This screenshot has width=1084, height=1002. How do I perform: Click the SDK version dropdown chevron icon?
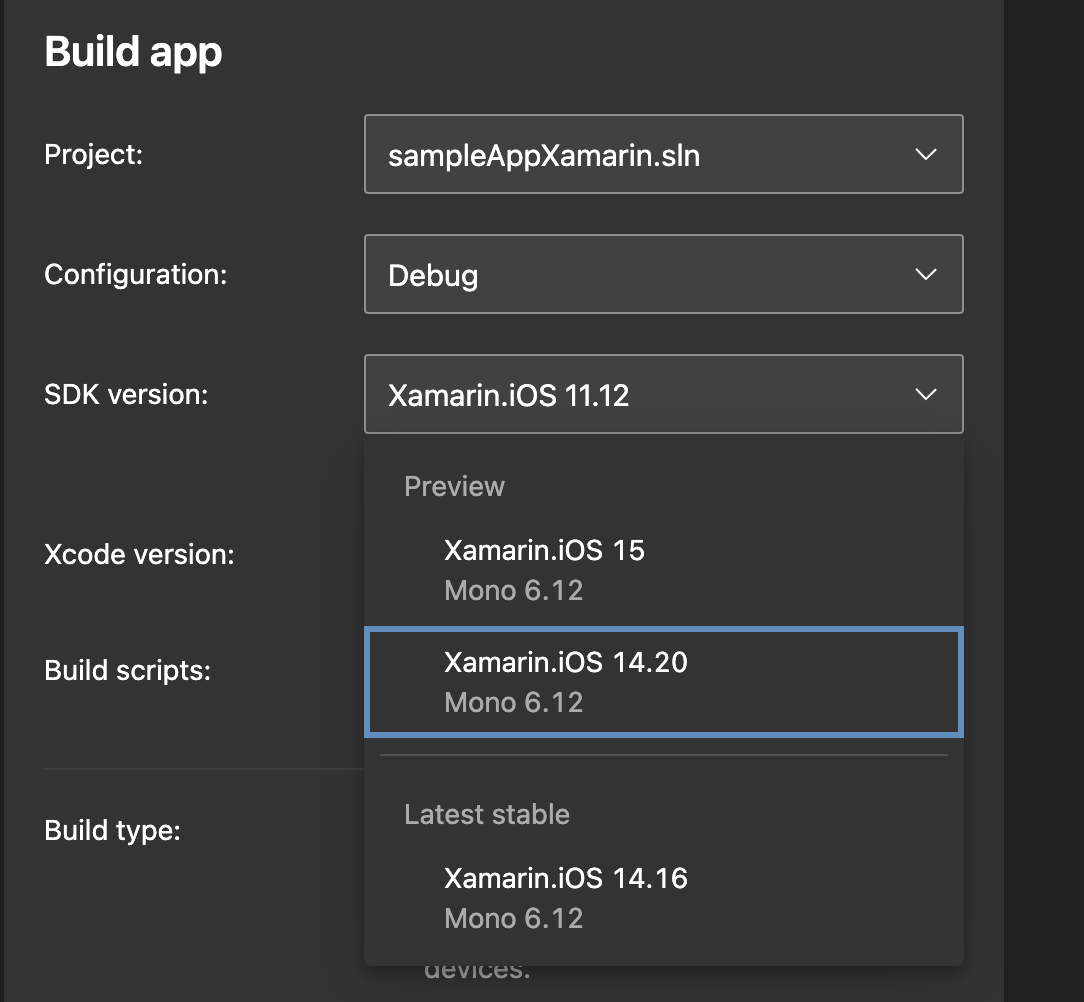tap(925, 394)
